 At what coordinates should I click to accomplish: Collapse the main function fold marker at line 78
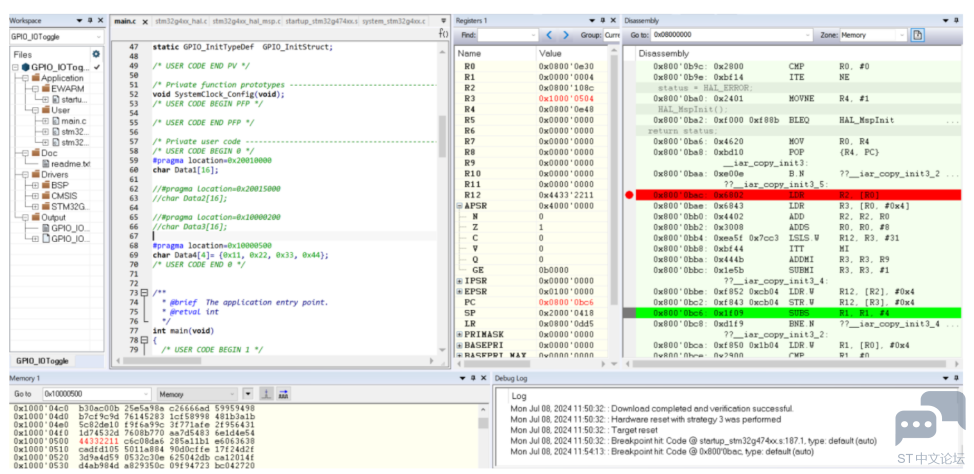[144, 340]
